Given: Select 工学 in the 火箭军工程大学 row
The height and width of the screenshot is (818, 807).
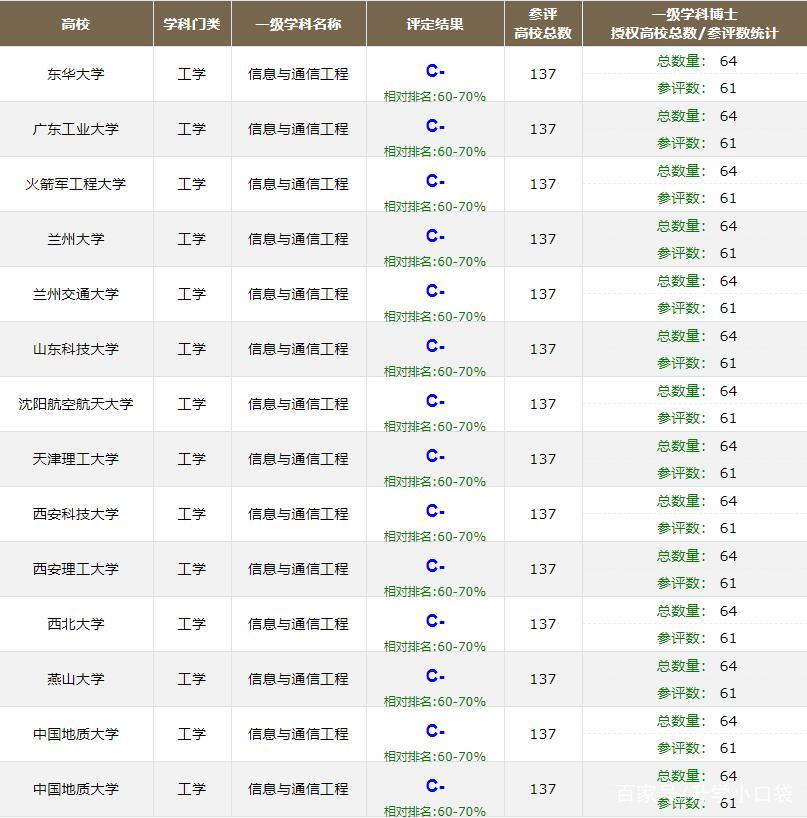Looking at the screenshot, I should point(192,184).
